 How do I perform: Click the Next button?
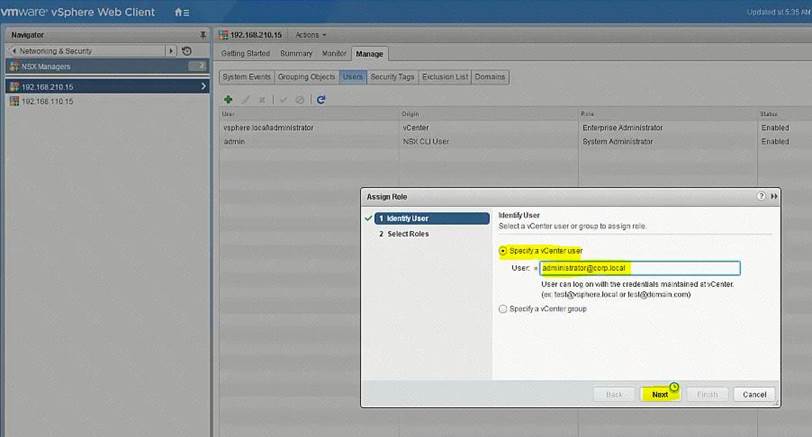(660, 394)
